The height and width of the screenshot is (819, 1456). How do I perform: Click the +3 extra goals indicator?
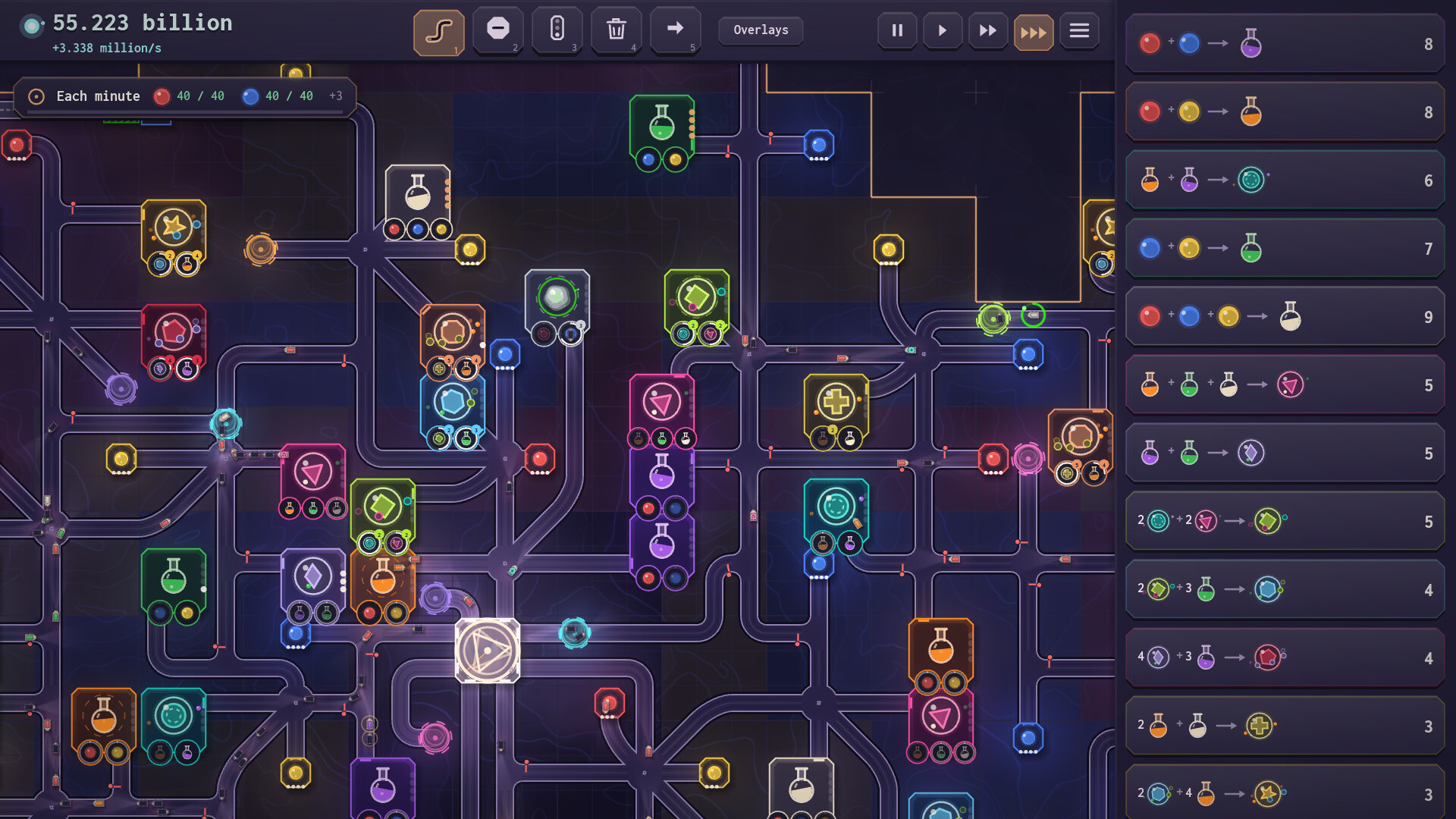[336, 96]
